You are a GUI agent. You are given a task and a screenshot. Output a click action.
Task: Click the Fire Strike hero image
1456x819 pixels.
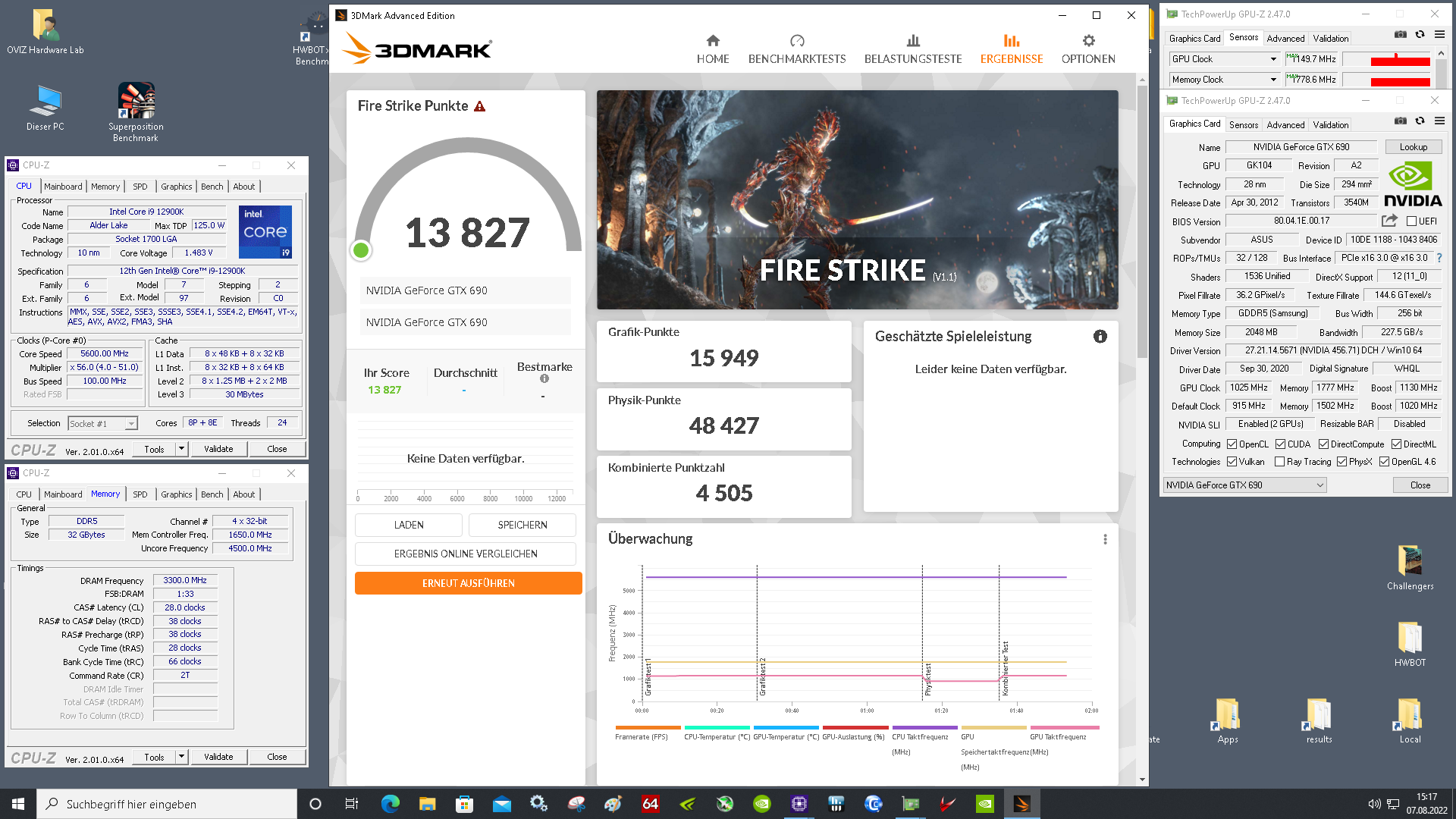pos(858,199)
